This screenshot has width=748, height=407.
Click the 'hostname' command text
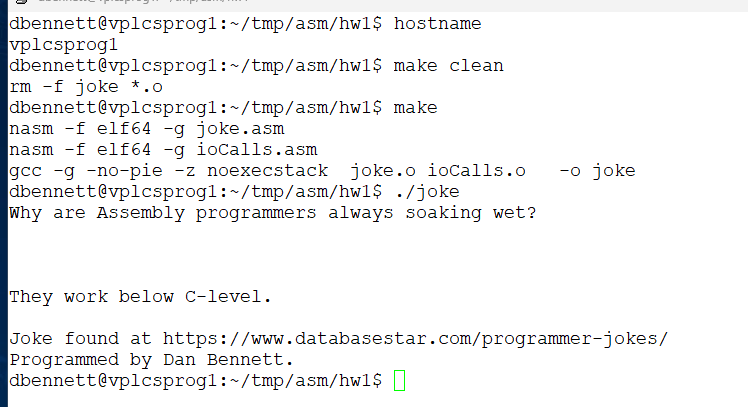click(438, 23)
